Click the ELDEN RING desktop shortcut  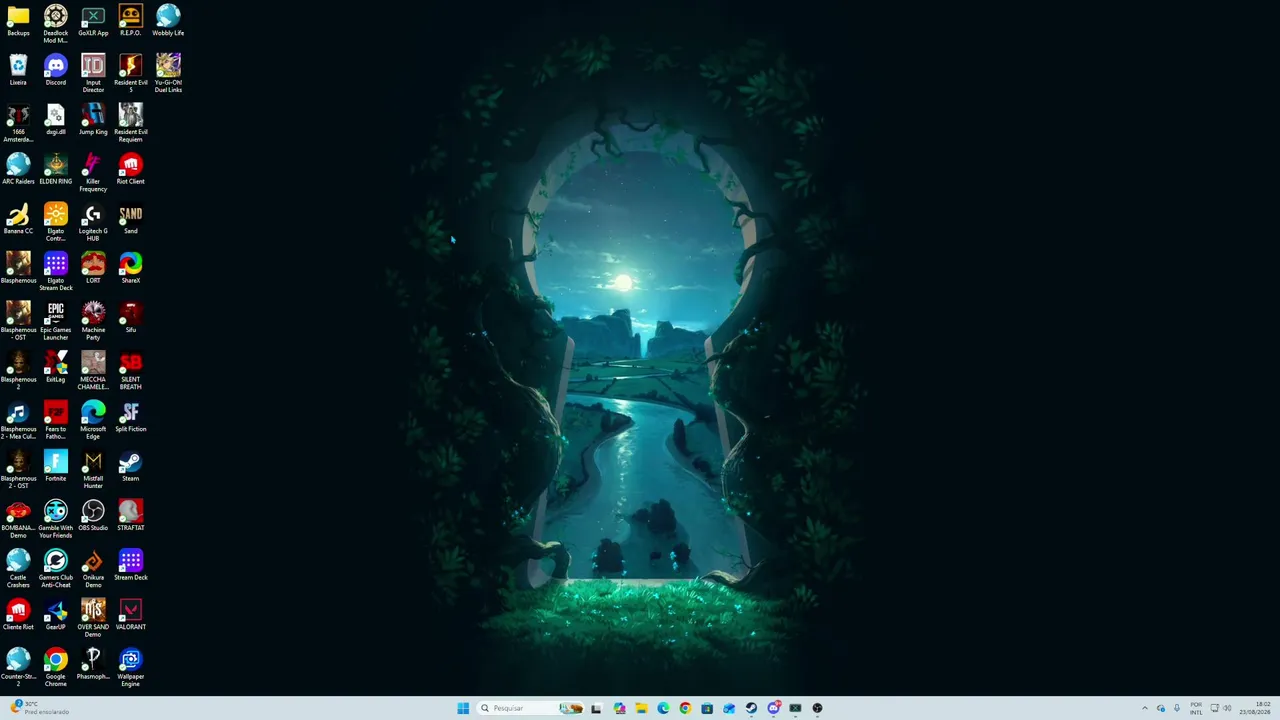[x=56, y=169]
